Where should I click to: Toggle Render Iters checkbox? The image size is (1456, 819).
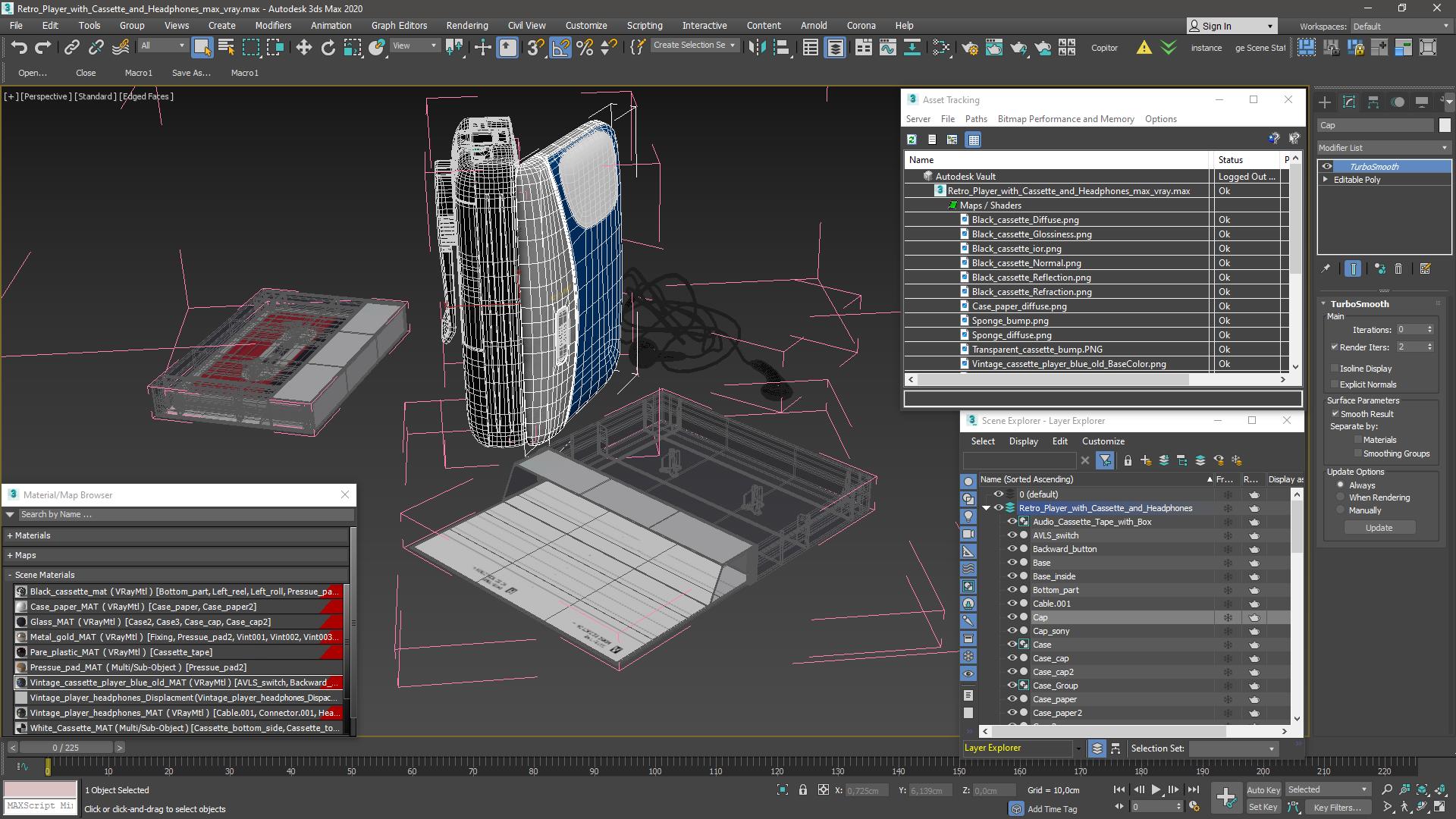coord(1335,347)
